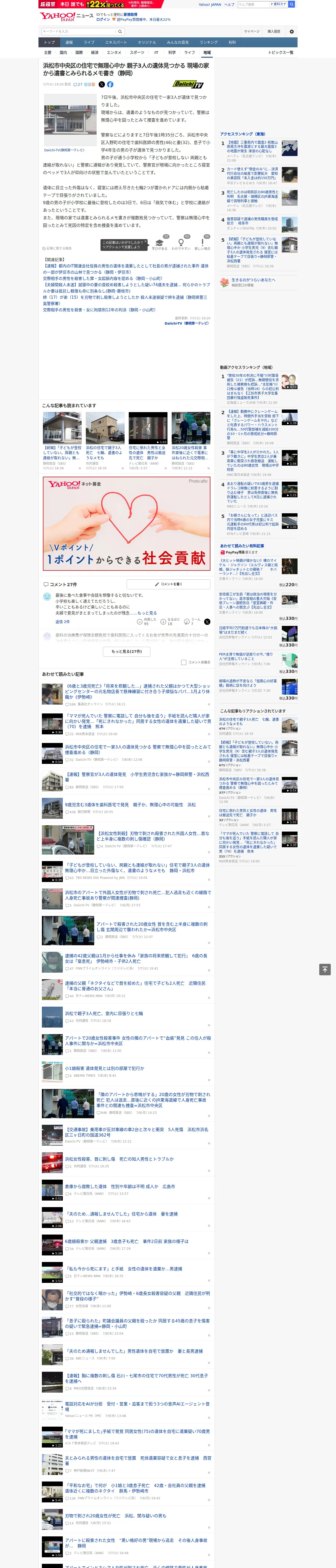Select the トップ navigation tab

tap(49, 42)
